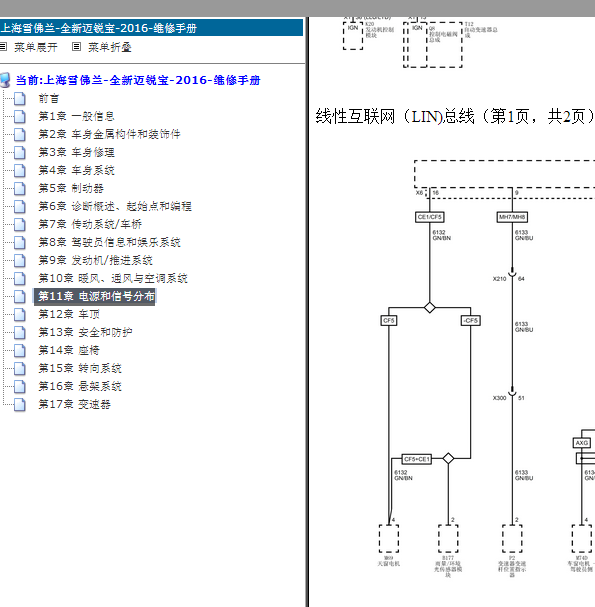Image resolution: width=595 pixels, height=607 pixels.
Task: Click the X210 connector label
Action: [x=499, y=279]
